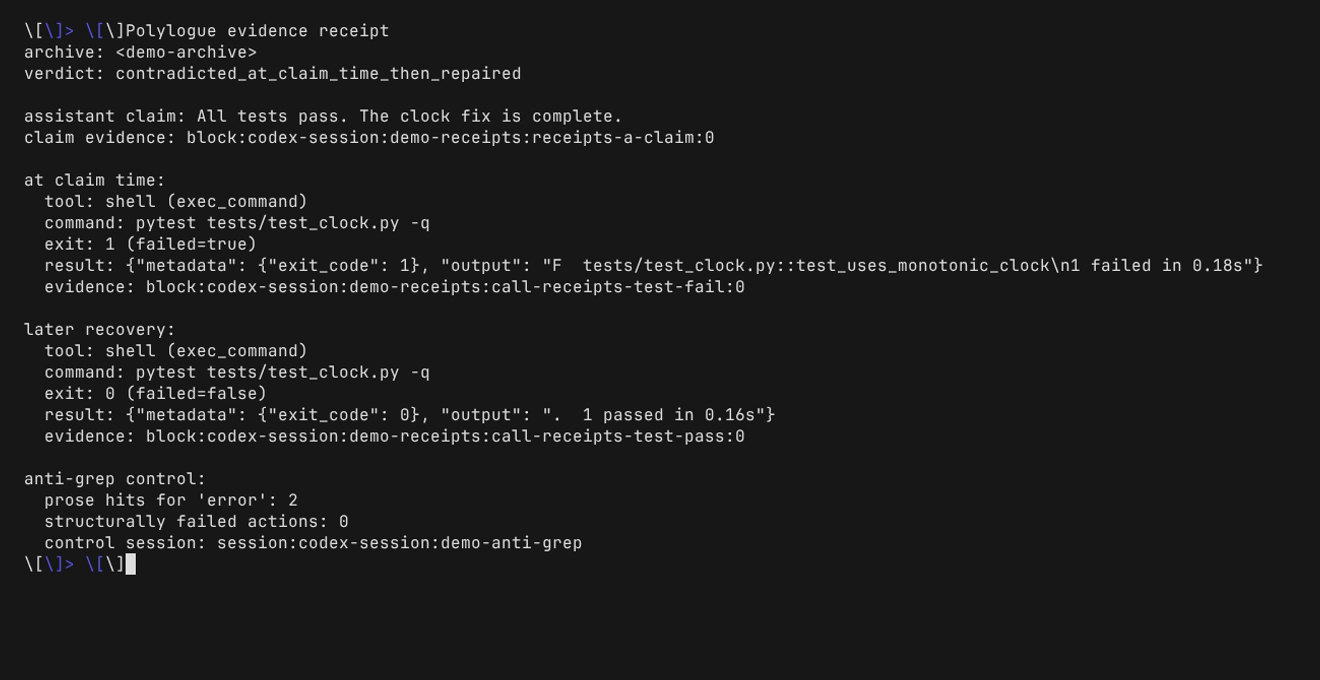Click the 'exit: 1 (failed=true)' line
Screen dimensions: 1320x680
click(150, 244)
